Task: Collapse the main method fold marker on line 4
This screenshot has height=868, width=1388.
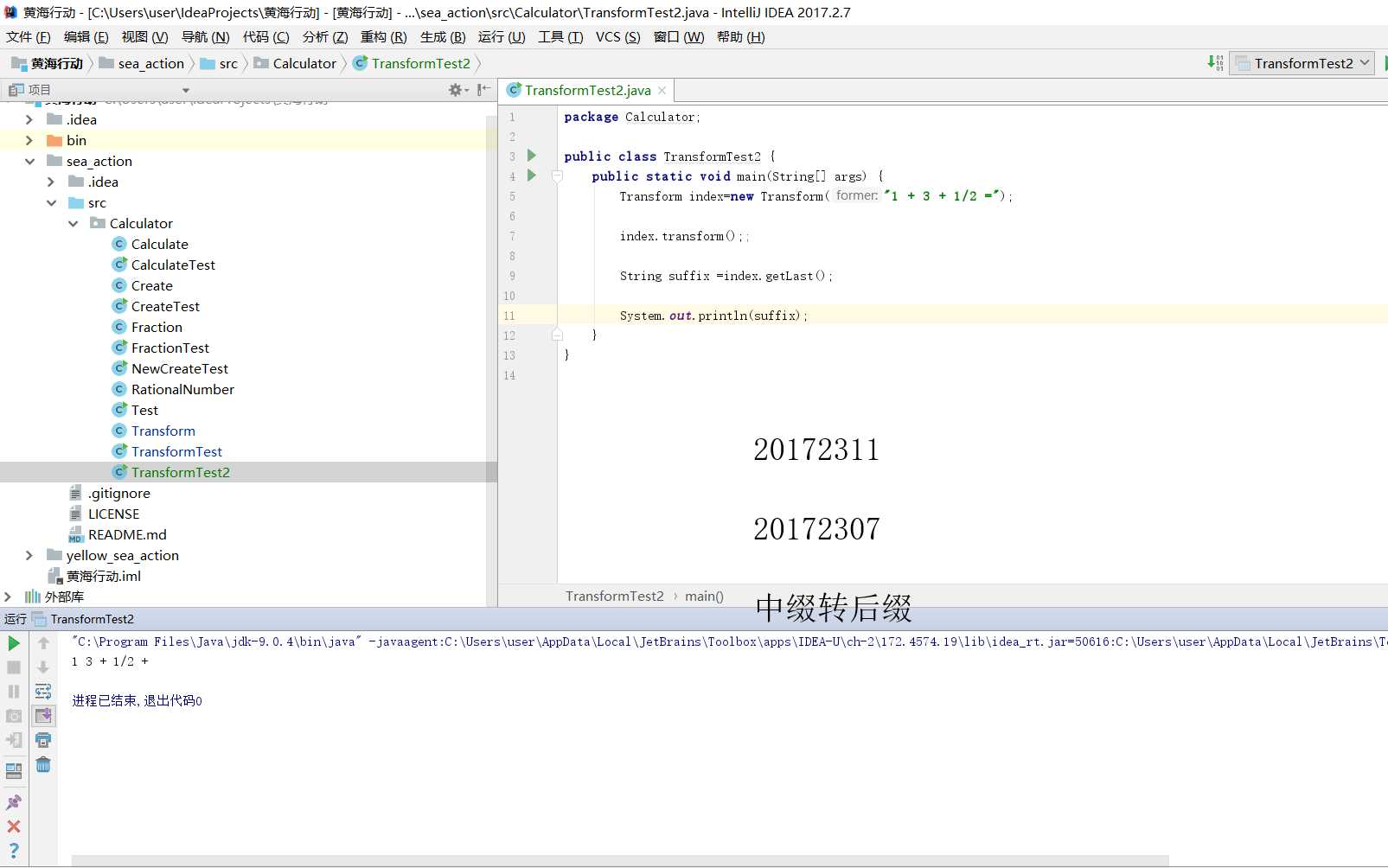Action: point(557,176)
